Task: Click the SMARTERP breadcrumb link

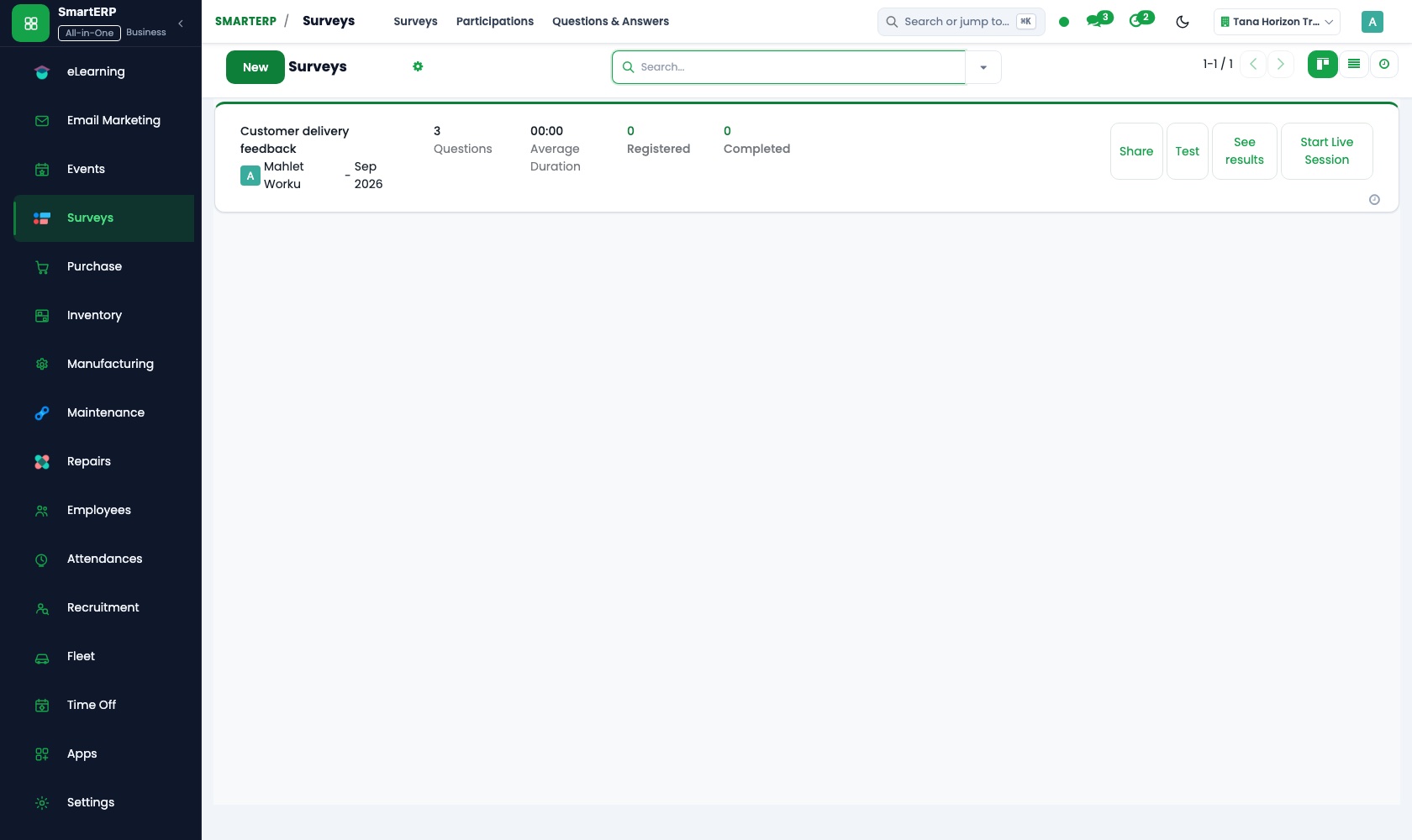Action: pos(245,21)
